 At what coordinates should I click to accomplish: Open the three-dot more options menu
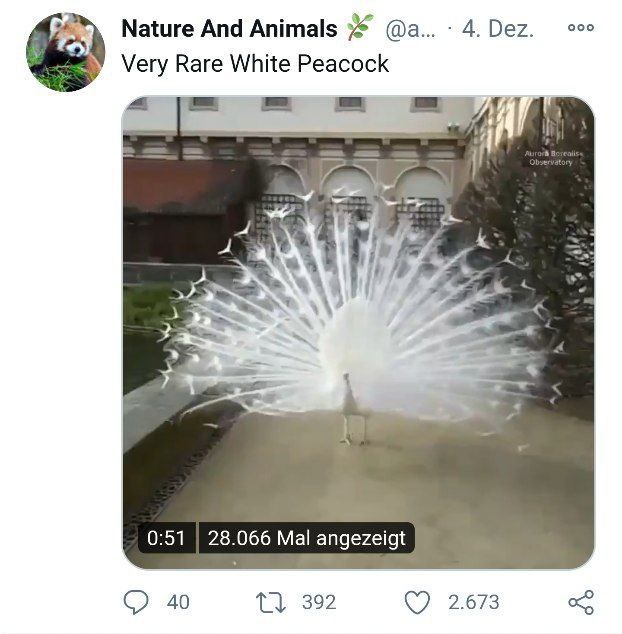[x=581, y=27]
